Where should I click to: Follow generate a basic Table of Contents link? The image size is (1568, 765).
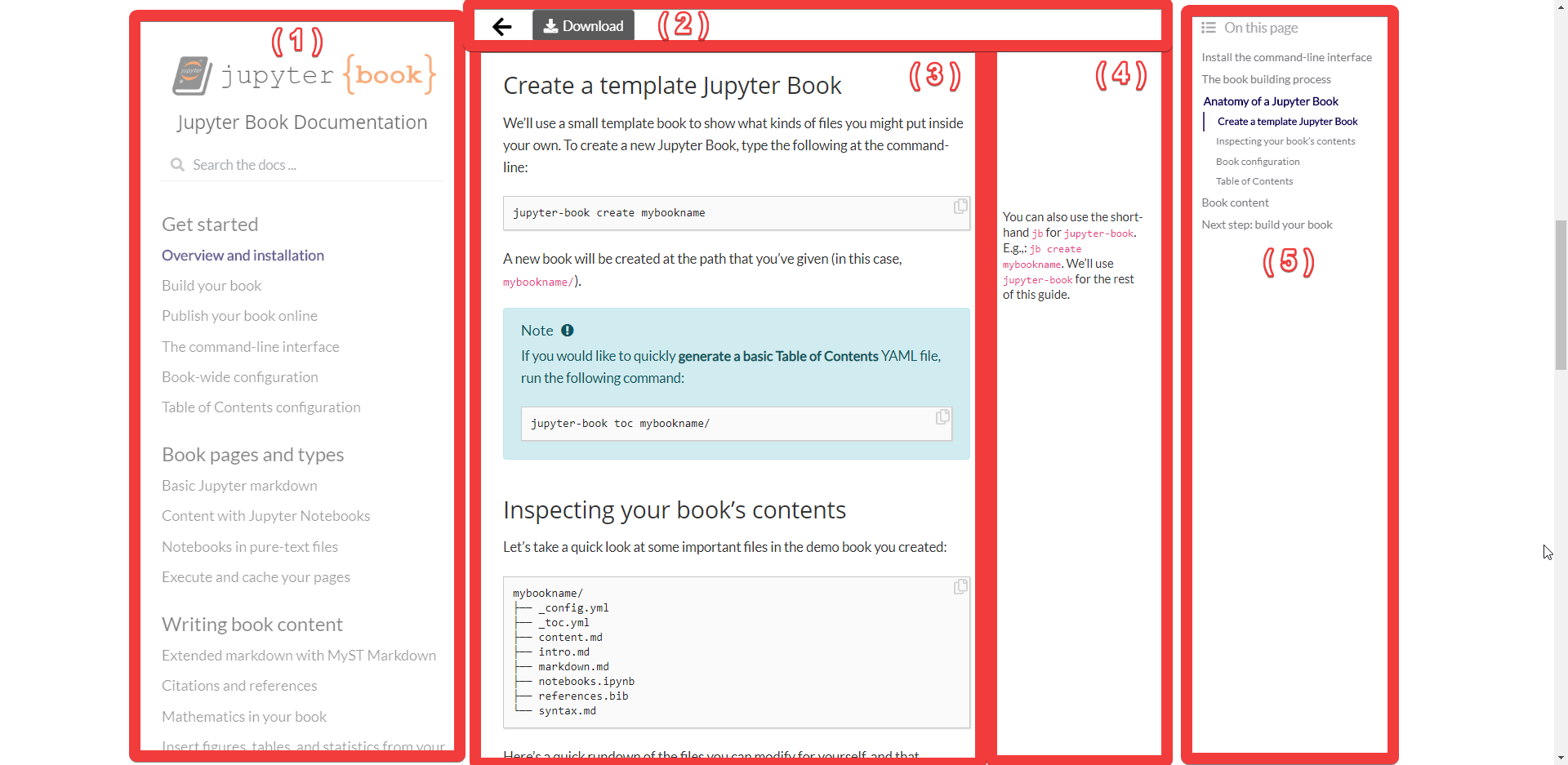click(x=778, y=356)
